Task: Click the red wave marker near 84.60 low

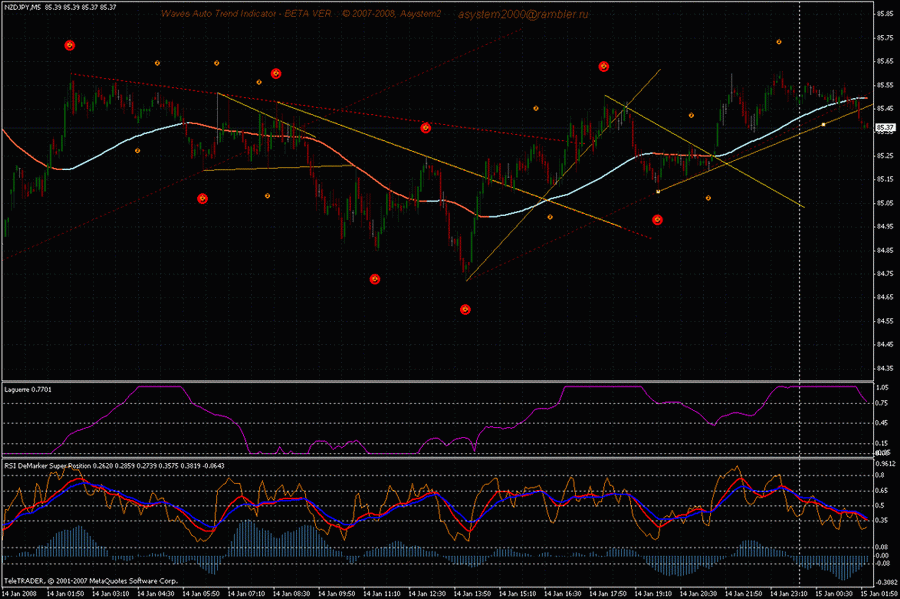Action: (x=465, y=310)
